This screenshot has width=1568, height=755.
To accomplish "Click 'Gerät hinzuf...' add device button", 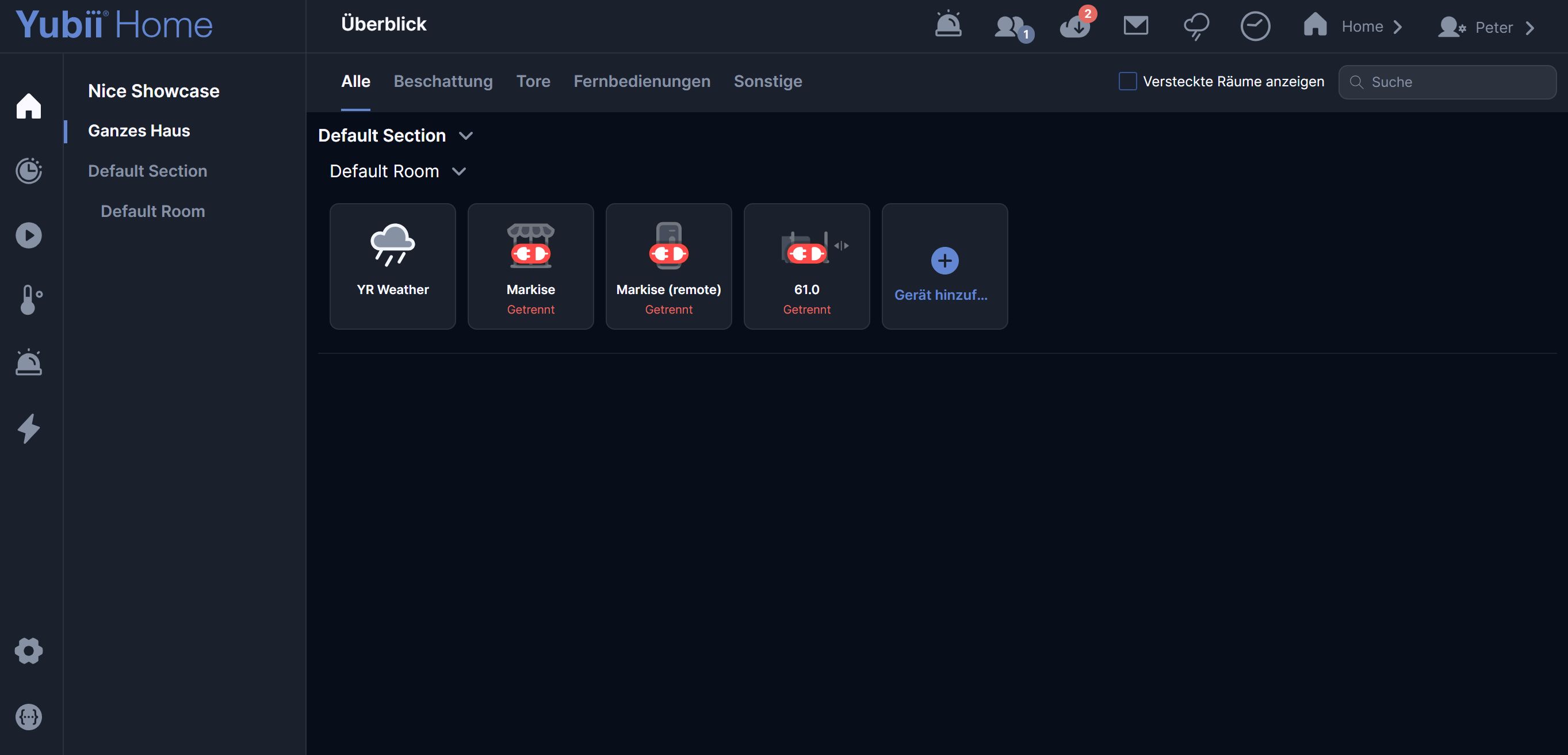I will [x=944, y=266].
